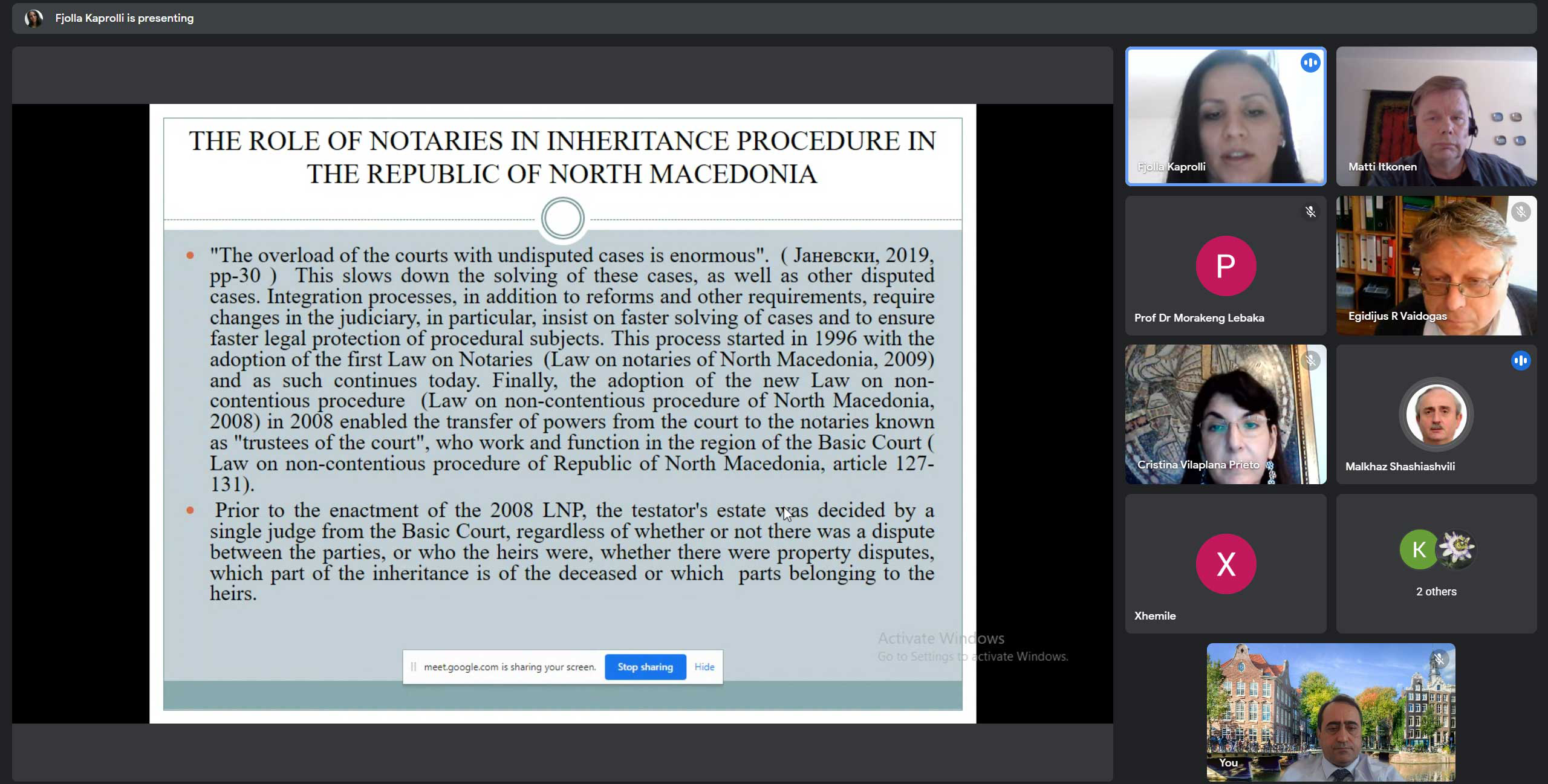This screenshot has width=1548, height=784.
Task: Click the green K avatar in 2 others tile
Action: 1418,549
